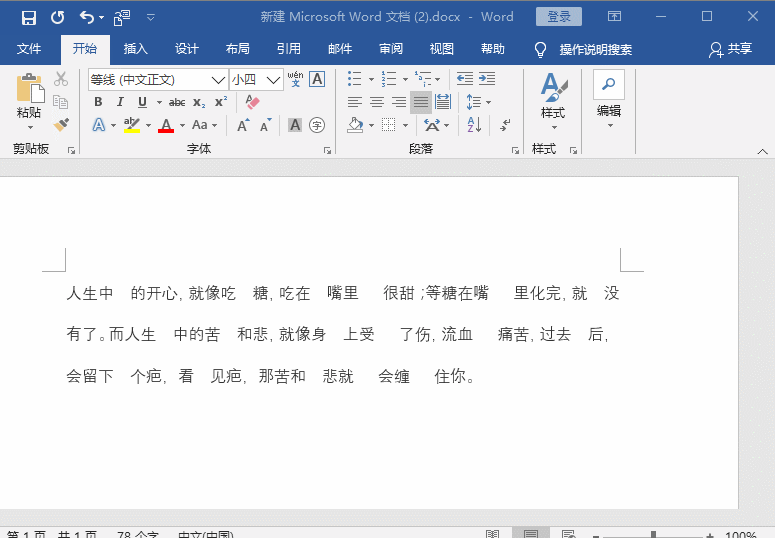Apply red font color
Image resolution: width=775 pixels, height=538 pixels.
click(166, 125)
